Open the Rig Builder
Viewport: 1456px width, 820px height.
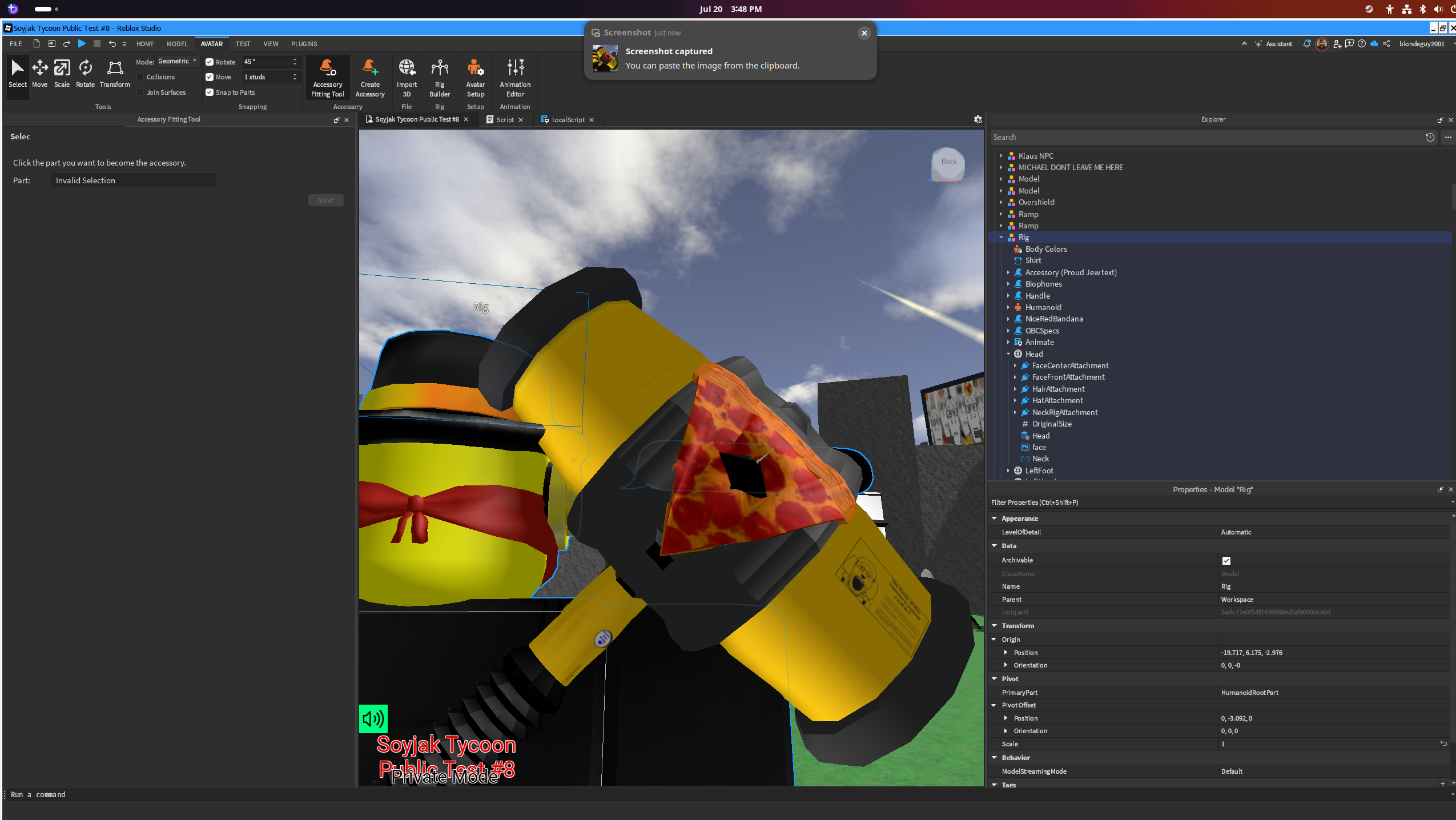pyautogui.click(x=440, y=78)
